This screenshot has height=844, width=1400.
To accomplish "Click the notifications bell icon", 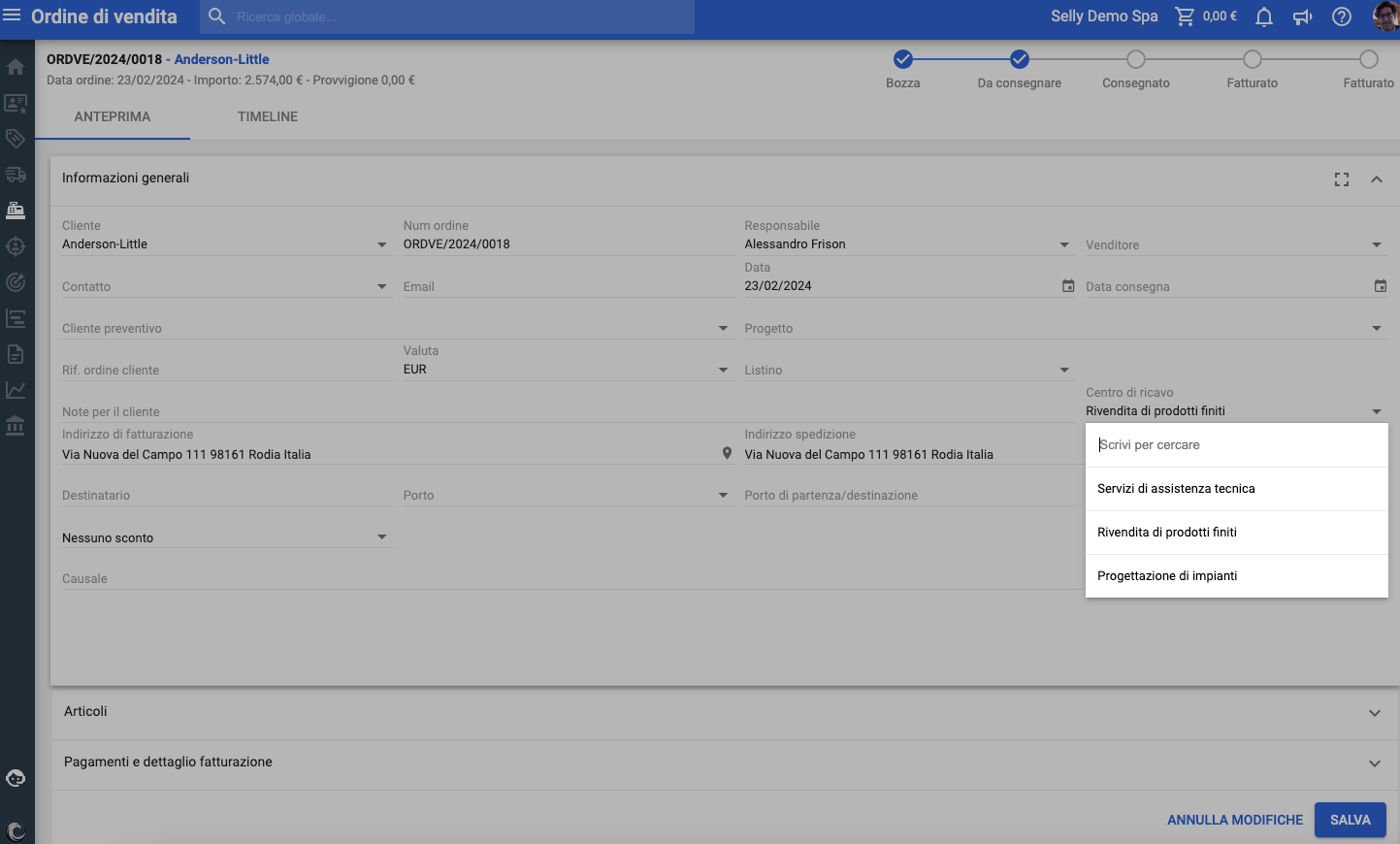I will [1263, 16].
